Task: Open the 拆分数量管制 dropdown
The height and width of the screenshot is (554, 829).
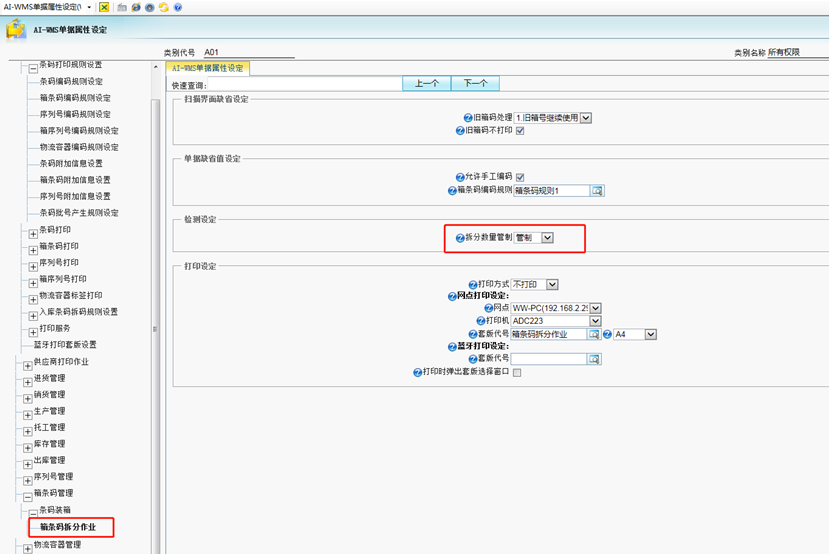Action: (547, 237)
